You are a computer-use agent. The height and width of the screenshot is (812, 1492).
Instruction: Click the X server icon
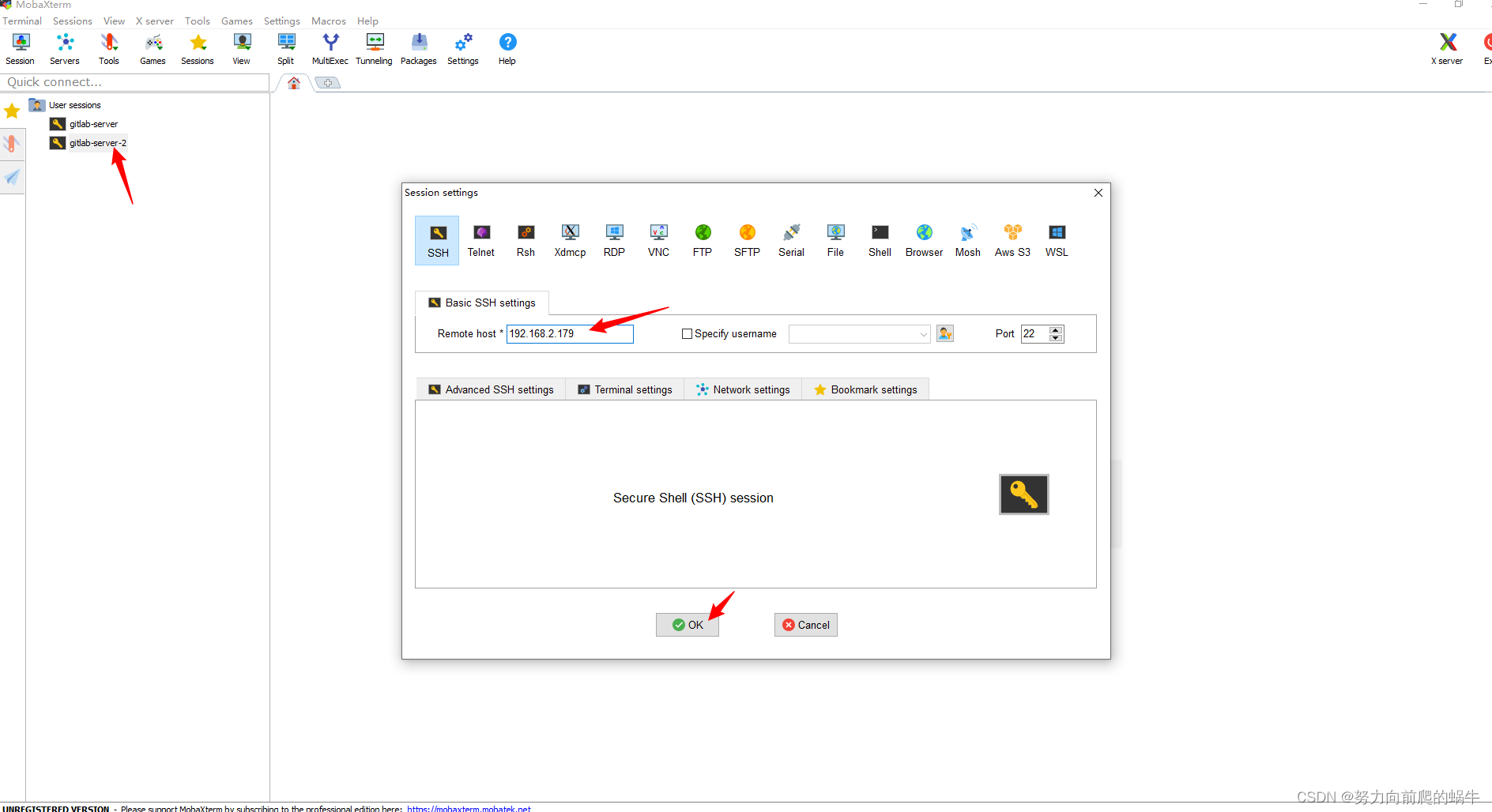(x=1448, y=49)
